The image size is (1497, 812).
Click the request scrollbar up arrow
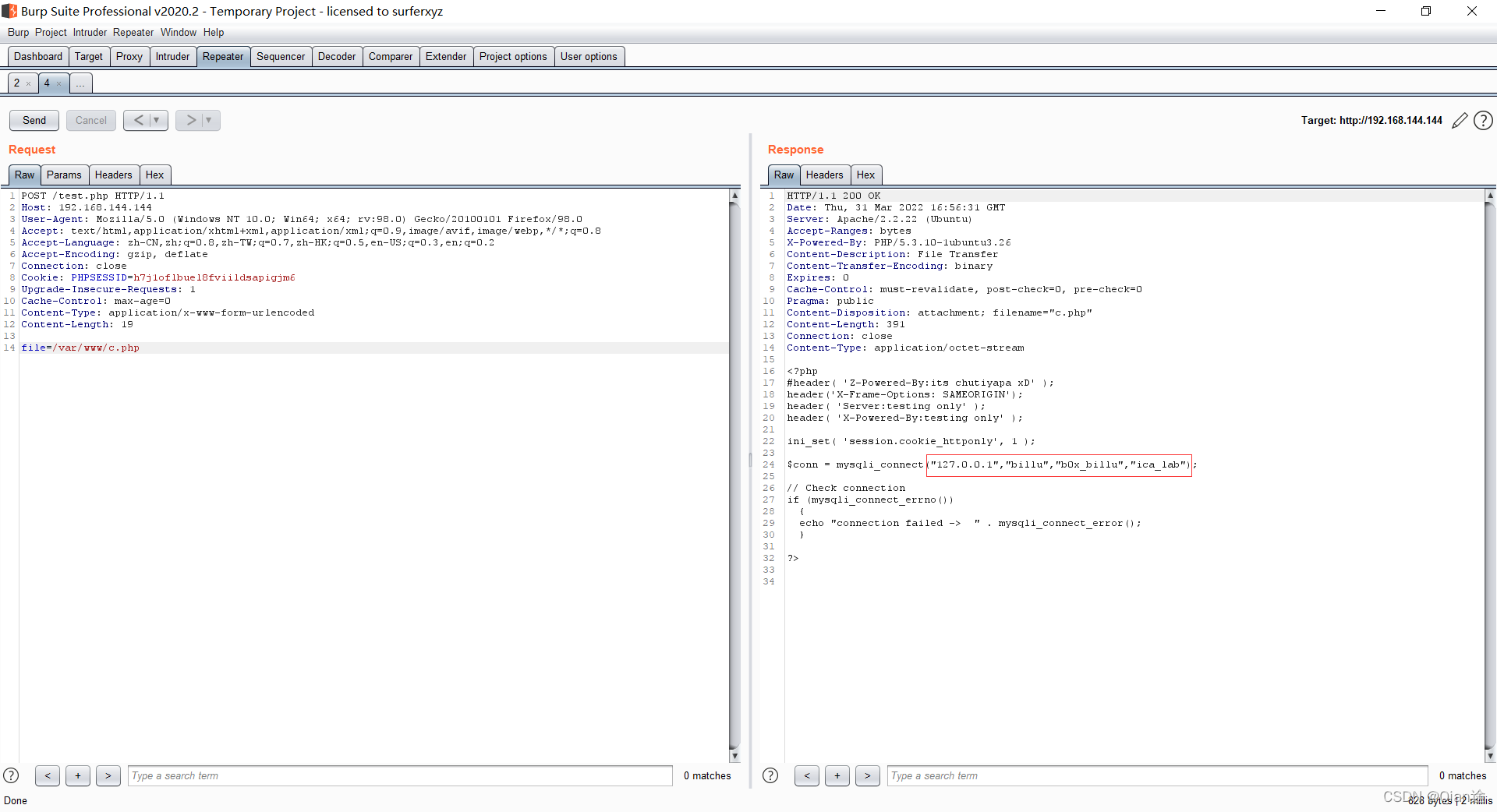point(734,195)
